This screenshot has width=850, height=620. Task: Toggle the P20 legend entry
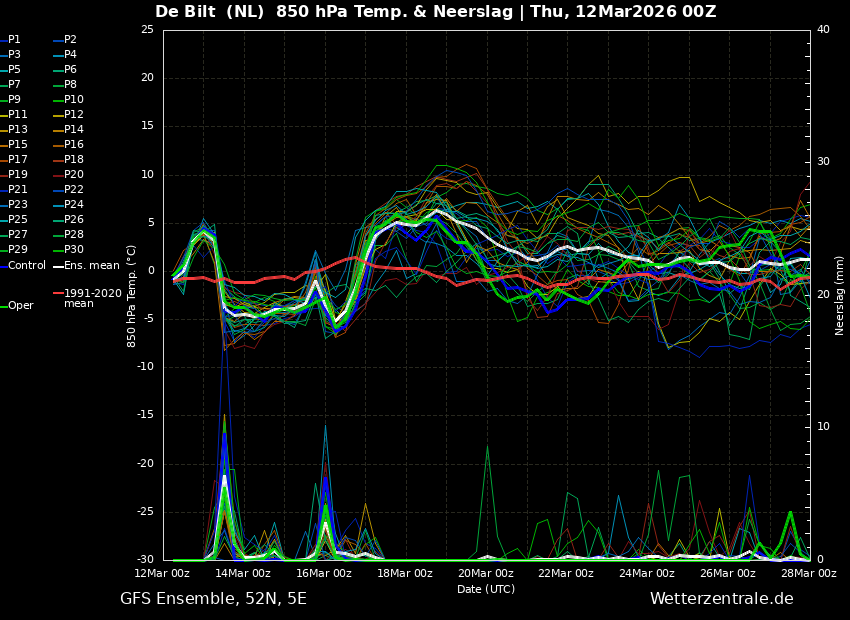click(74, 175)
